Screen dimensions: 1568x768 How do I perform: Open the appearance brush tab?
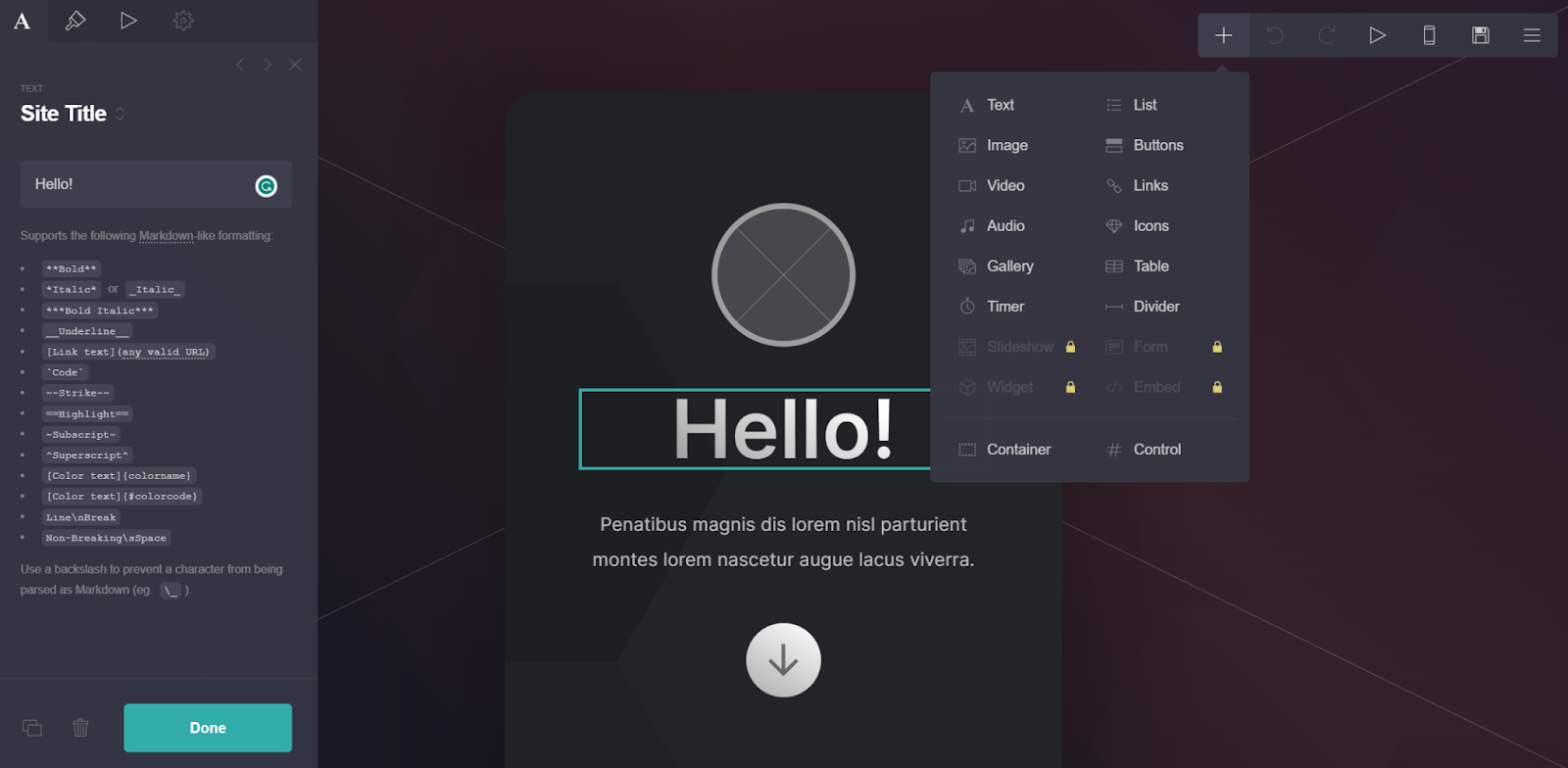pos(75,21)
